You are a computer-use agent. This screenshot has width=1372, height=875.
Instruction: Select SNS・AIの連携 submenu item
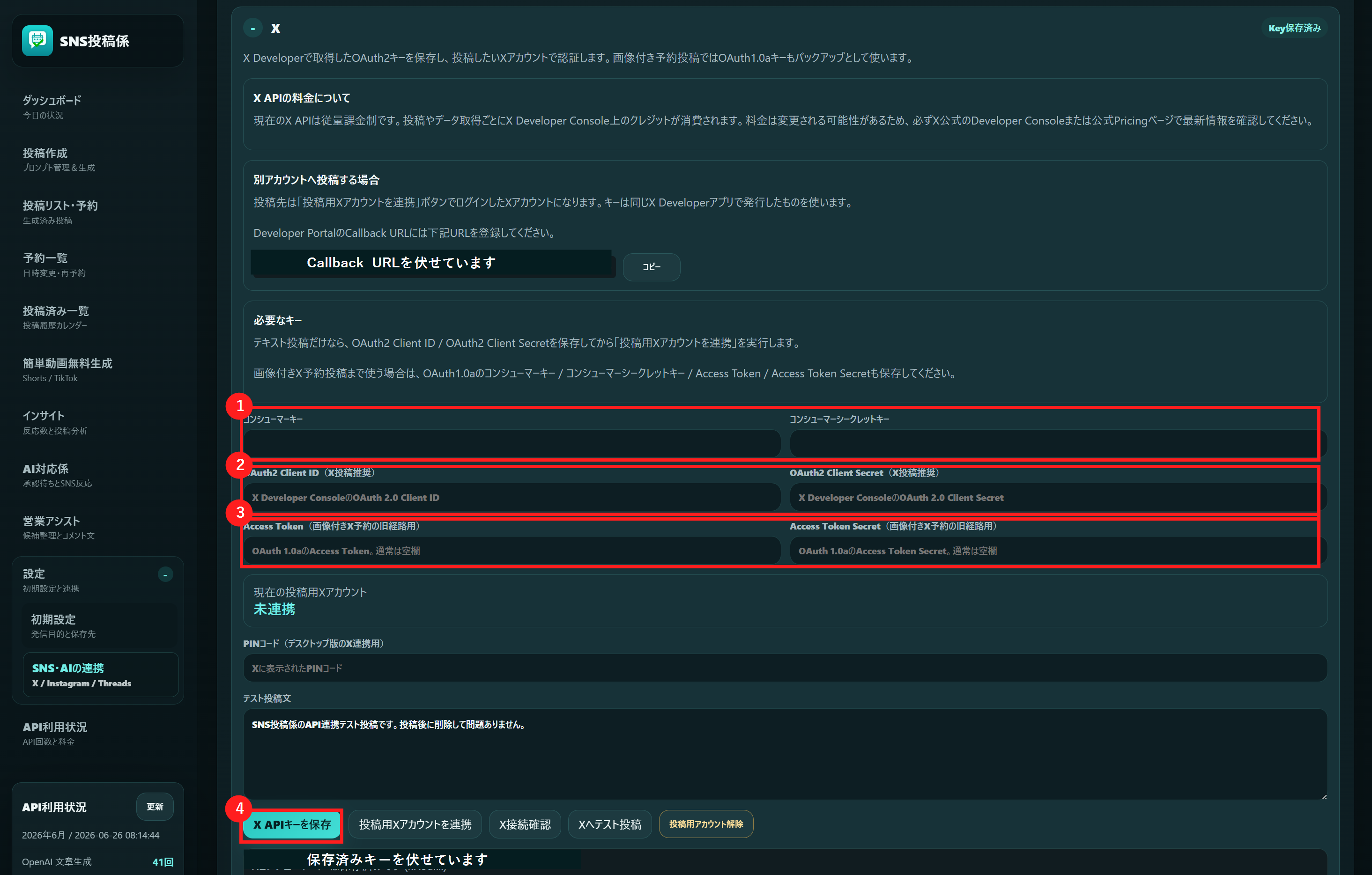(100, 675)
